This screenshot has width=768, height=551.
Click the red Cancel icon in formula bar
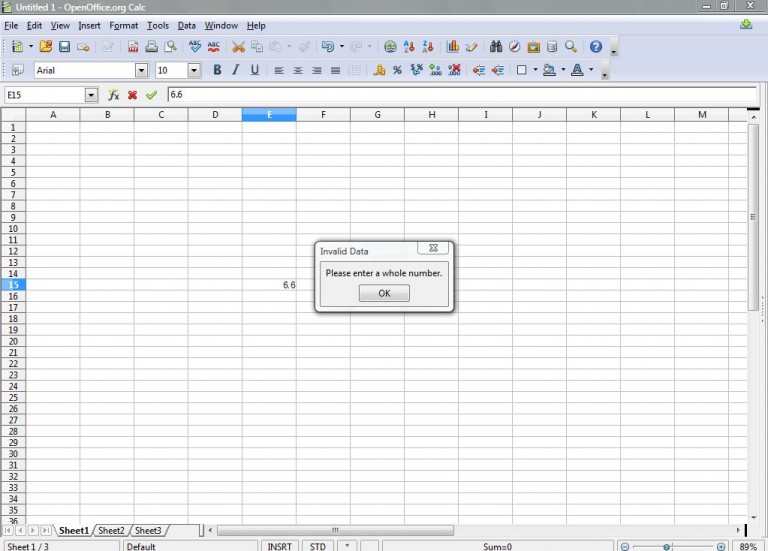[x=132, y=95]
